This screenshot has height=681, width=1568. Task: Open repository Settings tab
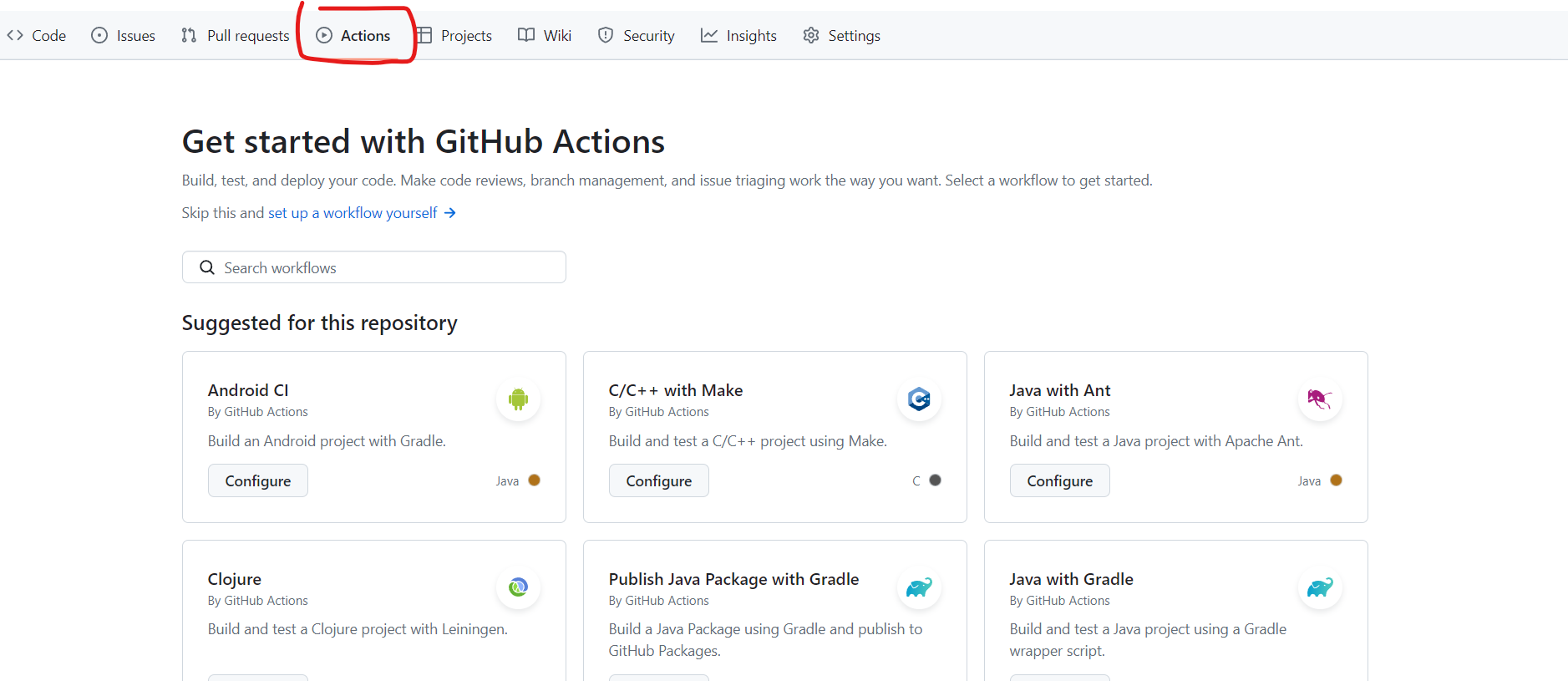[841, 36]
